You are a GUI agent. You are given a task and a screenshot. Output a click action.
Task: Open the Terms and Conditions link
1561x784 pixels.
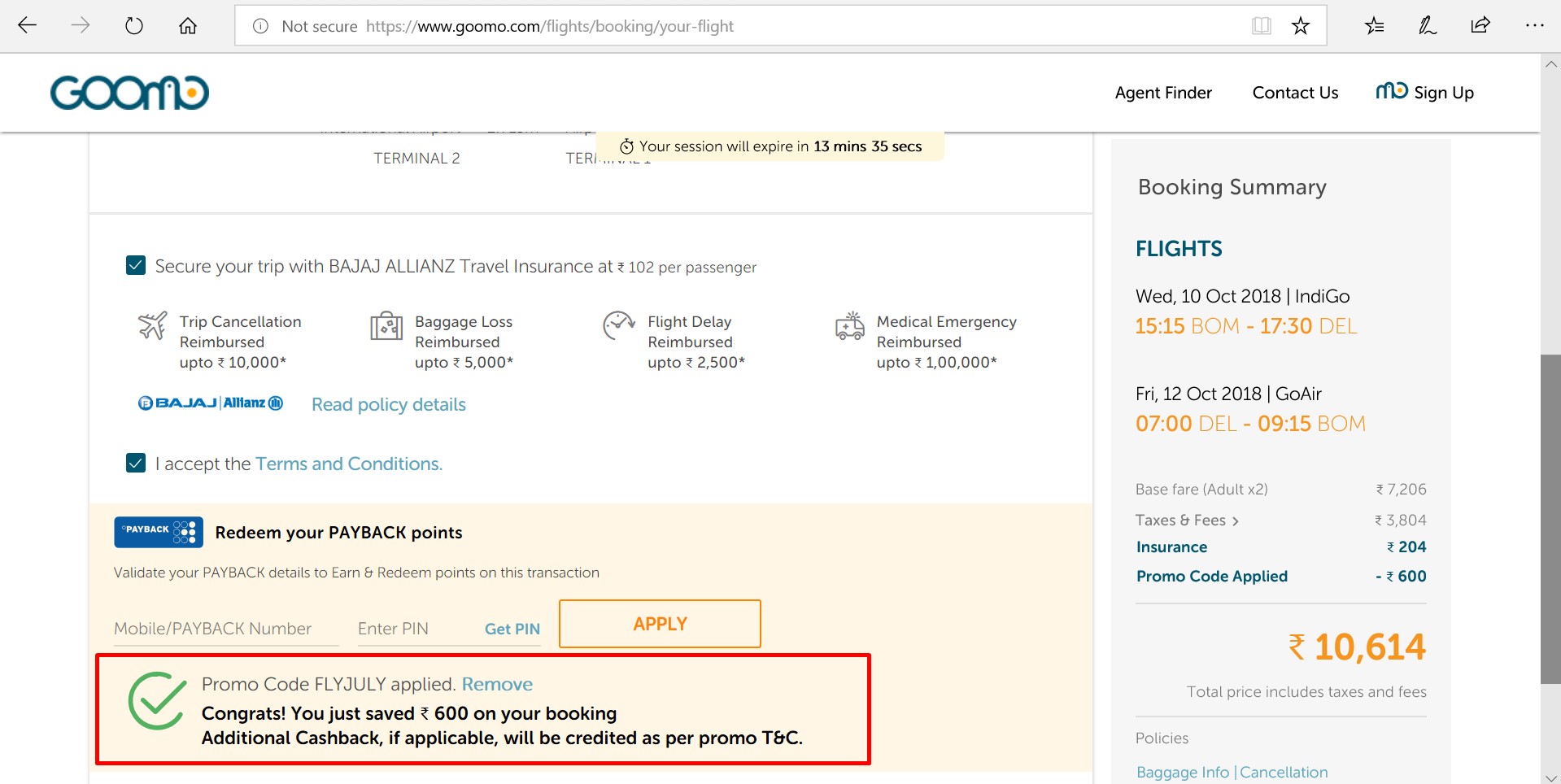pyautogui.click(x=349, y=464)
